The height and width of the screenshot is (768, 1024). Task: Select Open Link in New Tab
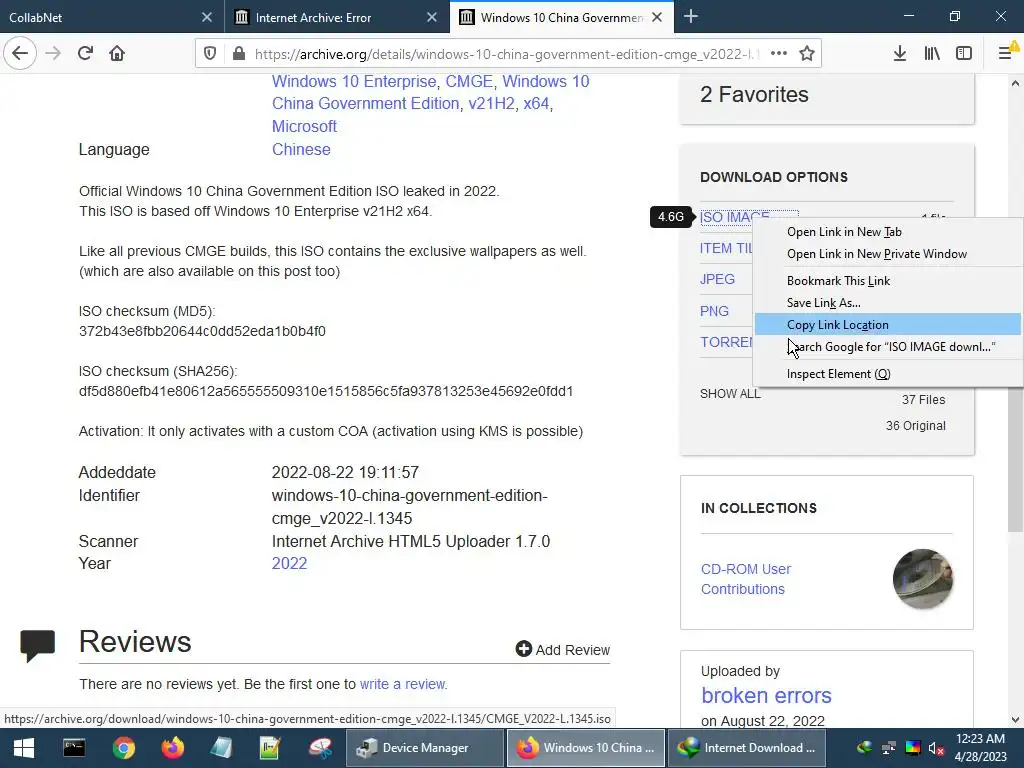pyautogui.click(x=844, y=232)
